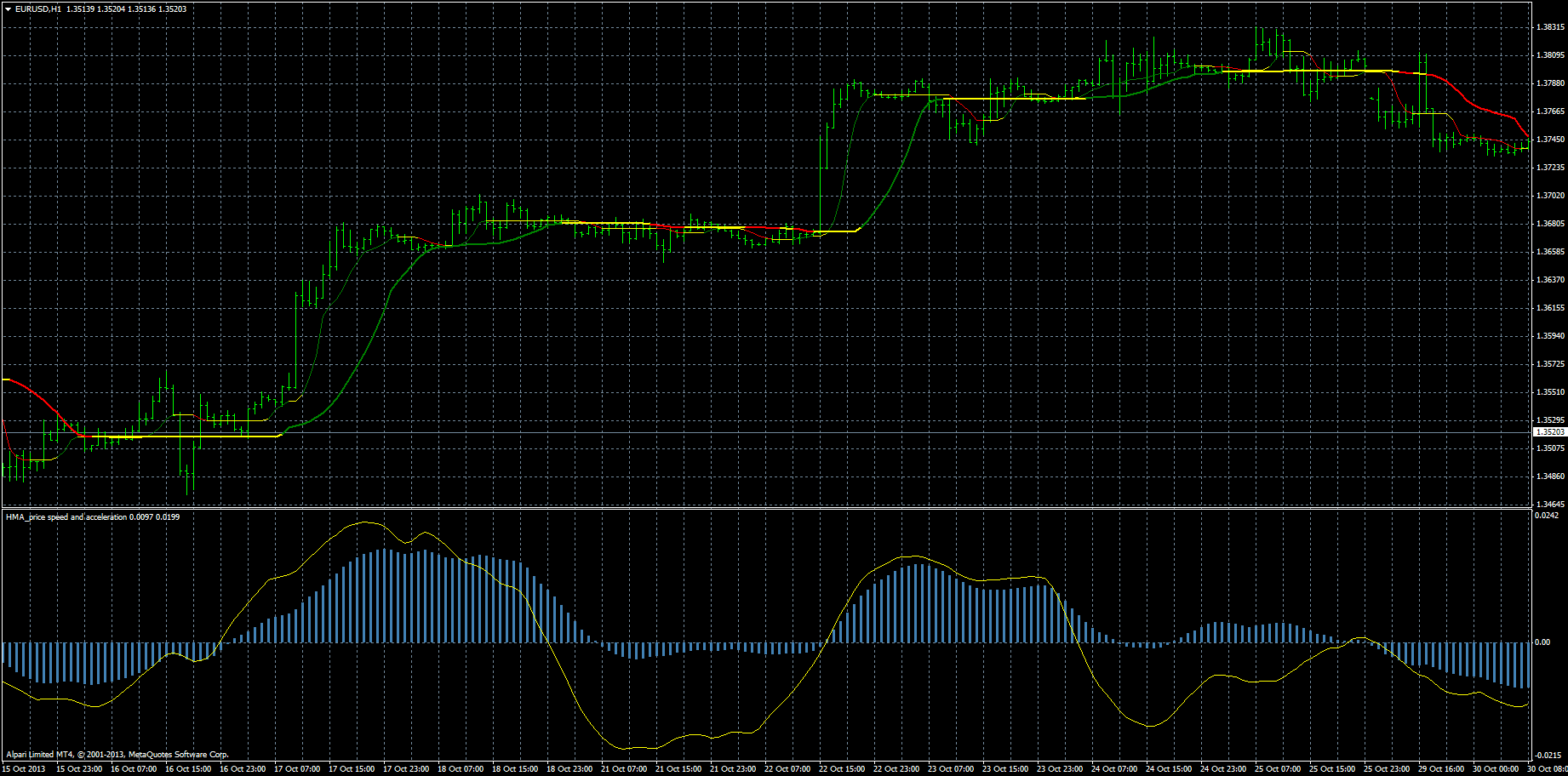
Task: Click the 0.0242 indicator scale value
Action: [1547, 516]
